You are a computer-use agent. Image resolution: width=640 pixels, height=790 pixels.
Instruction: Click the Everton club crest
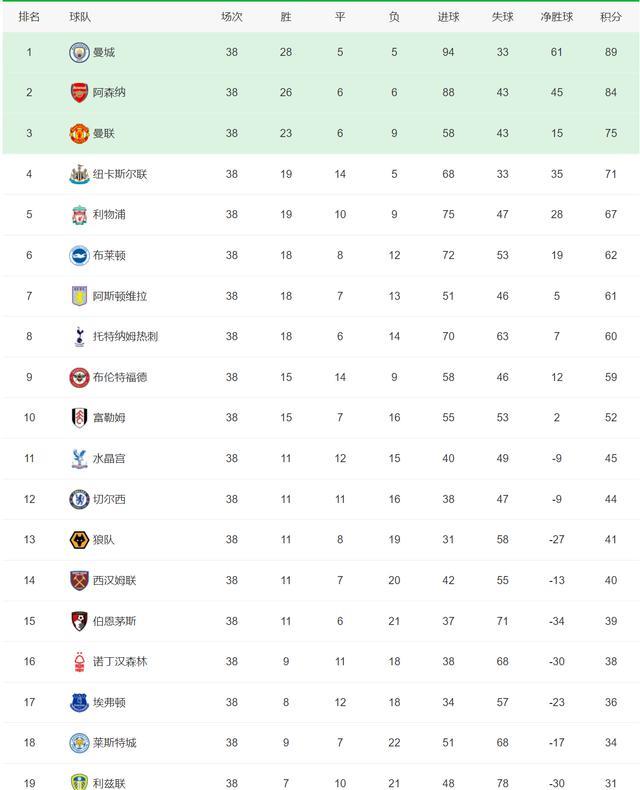tap(79, 702)
